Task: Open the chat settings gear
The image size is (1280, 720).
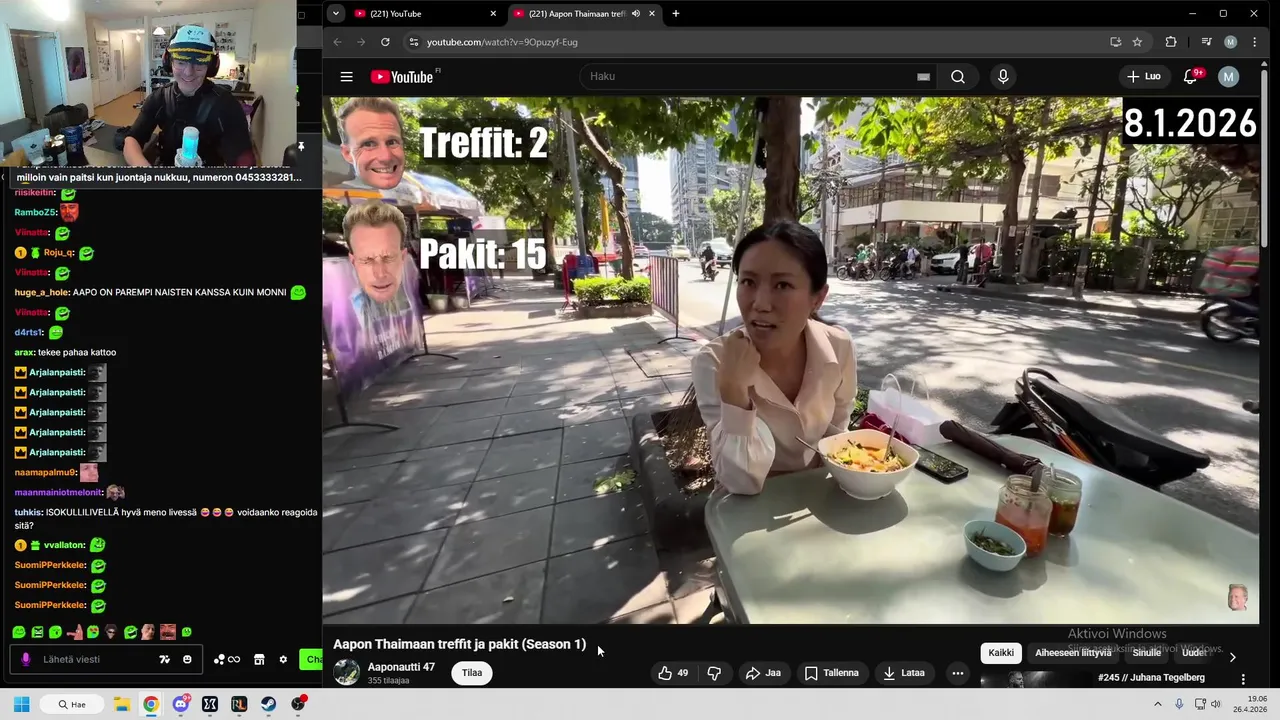Action: point(283,659)
